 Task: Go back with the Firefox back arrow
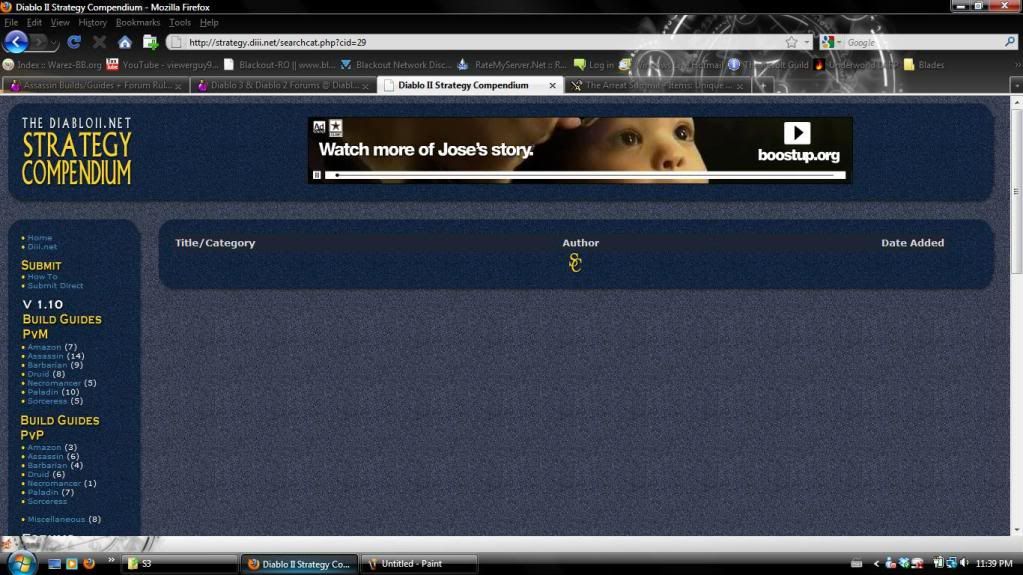pyautogui.click(x=16, y=42)
